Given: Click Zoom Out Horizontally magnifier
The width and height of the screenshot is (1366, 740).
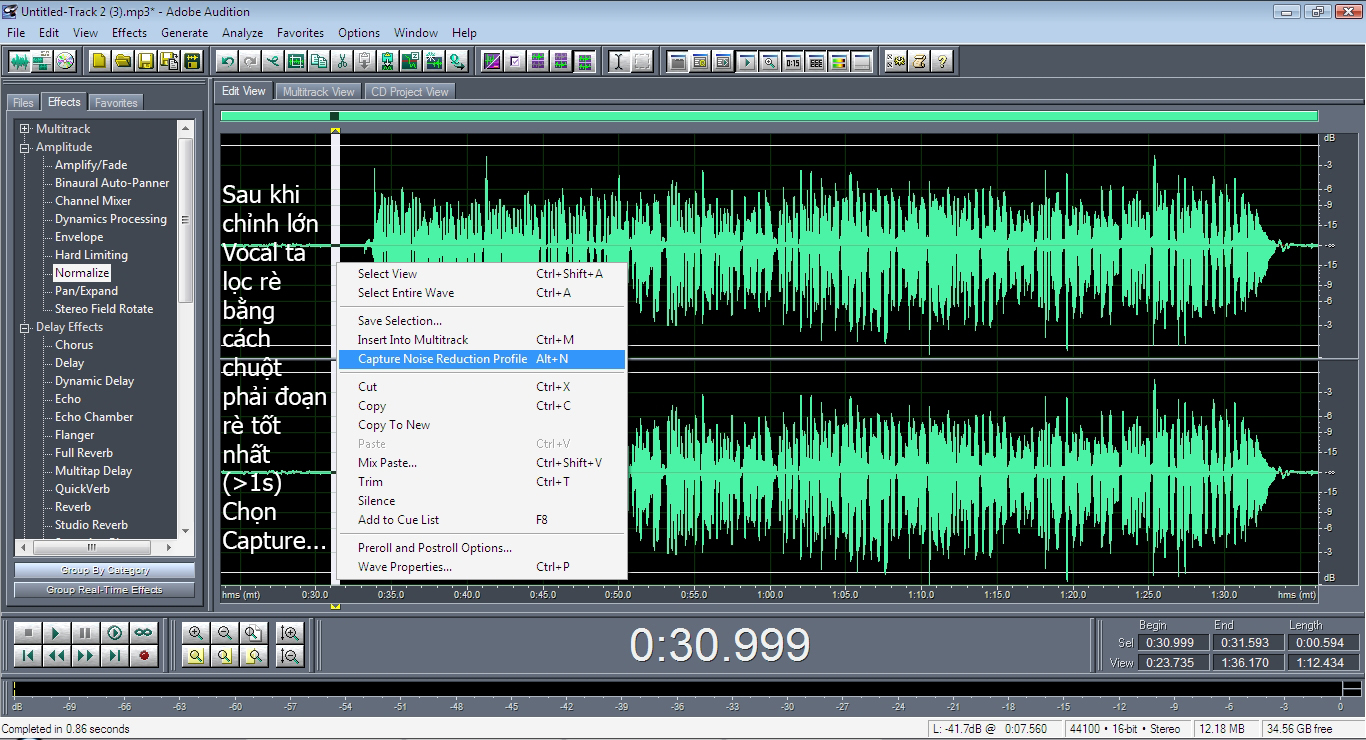Looking at the screenshot, I should coord(225,633).
